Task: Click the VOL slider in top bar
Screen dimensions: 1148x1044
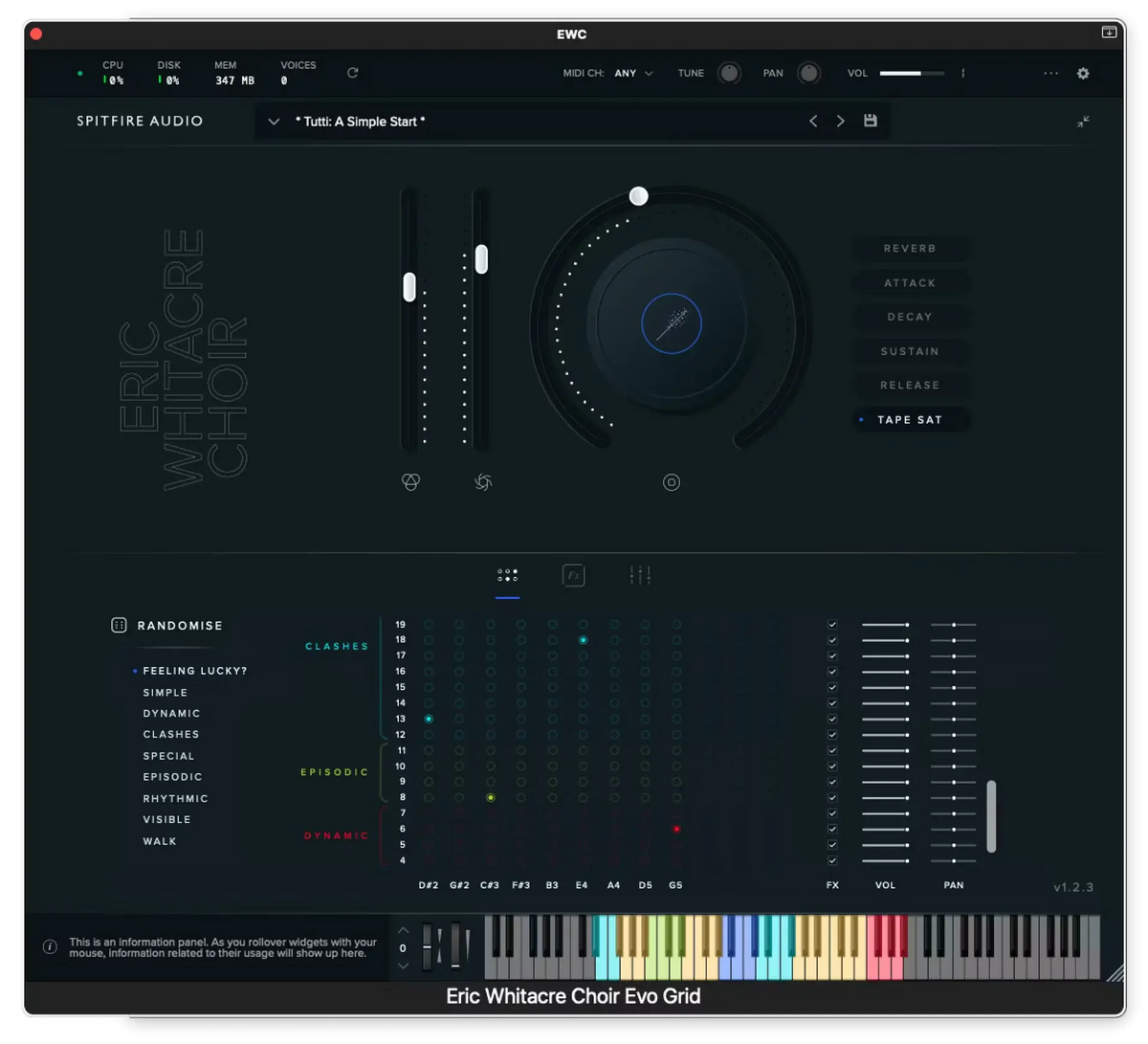Action: (x=911, y=73)
